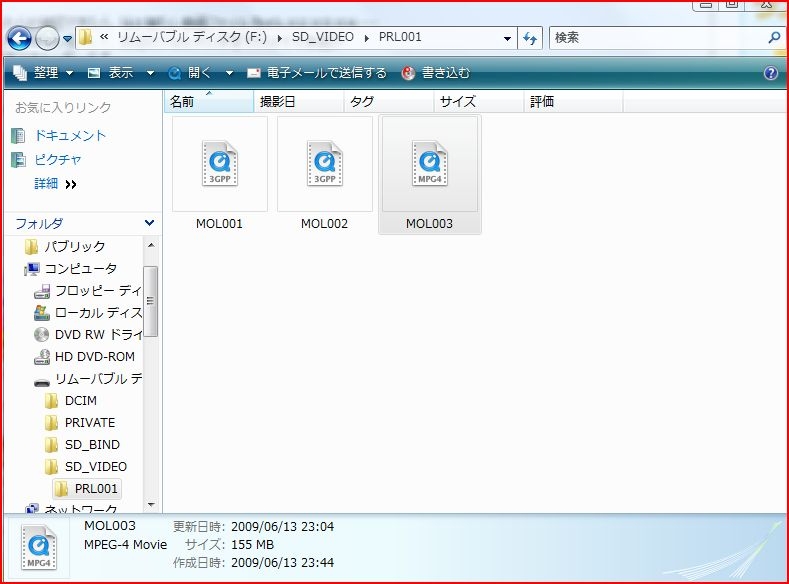This screenshot has height=584, width=789.
Task: Click PRL001 in the address path
Action: [x=400, y=37]
